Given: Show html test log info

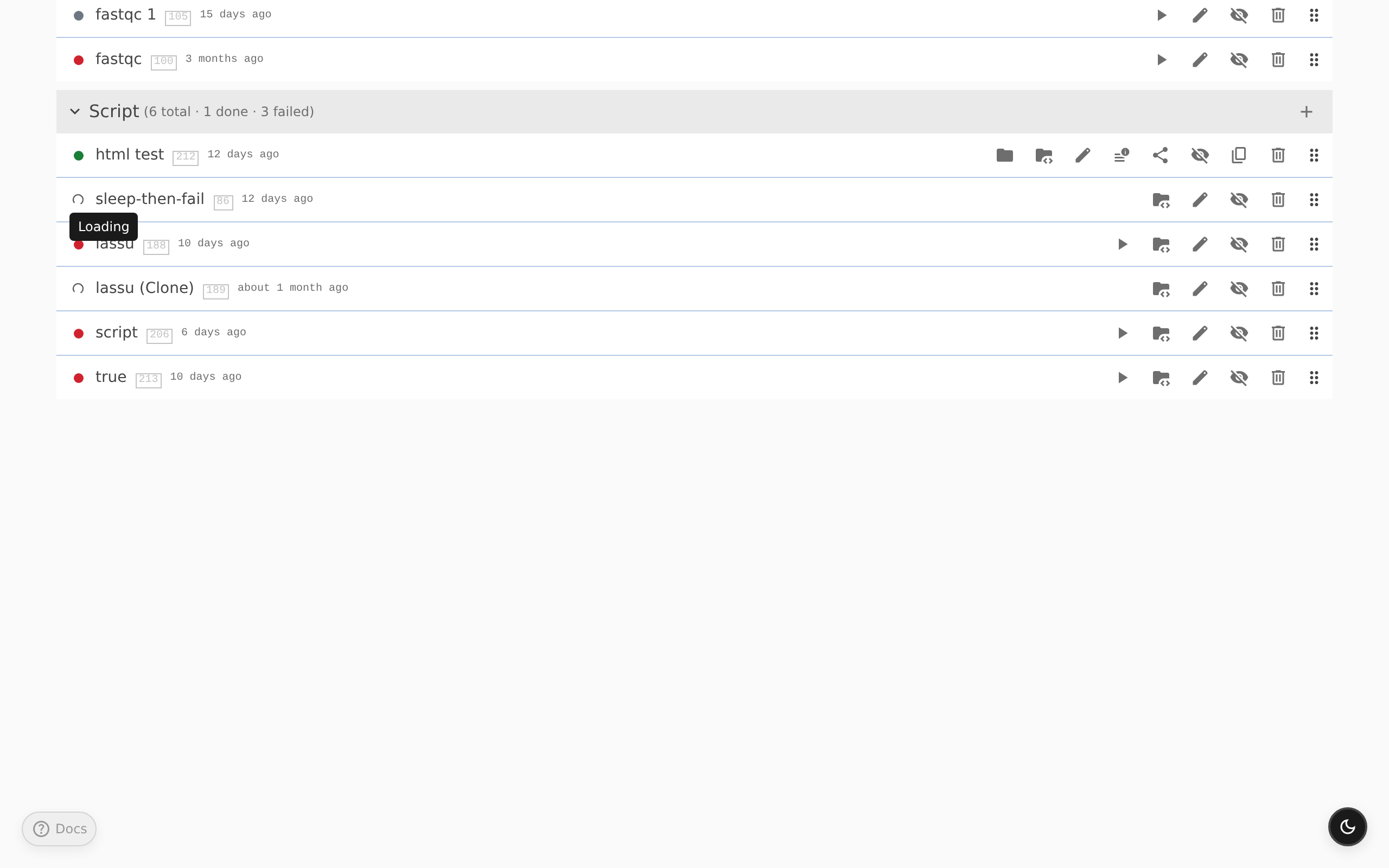Looking at the screenshot, I should click(1122, 156).
